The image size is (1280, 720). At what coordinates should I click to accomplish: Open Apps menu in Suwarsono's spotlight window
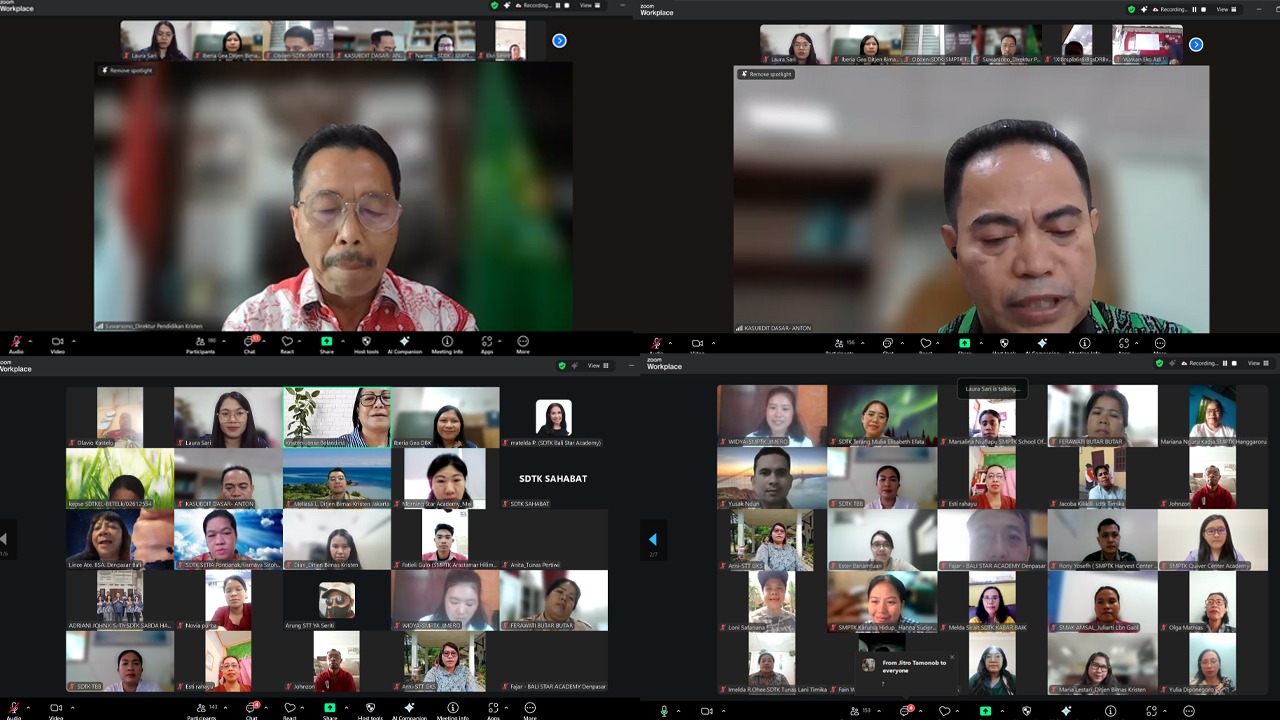486,343
